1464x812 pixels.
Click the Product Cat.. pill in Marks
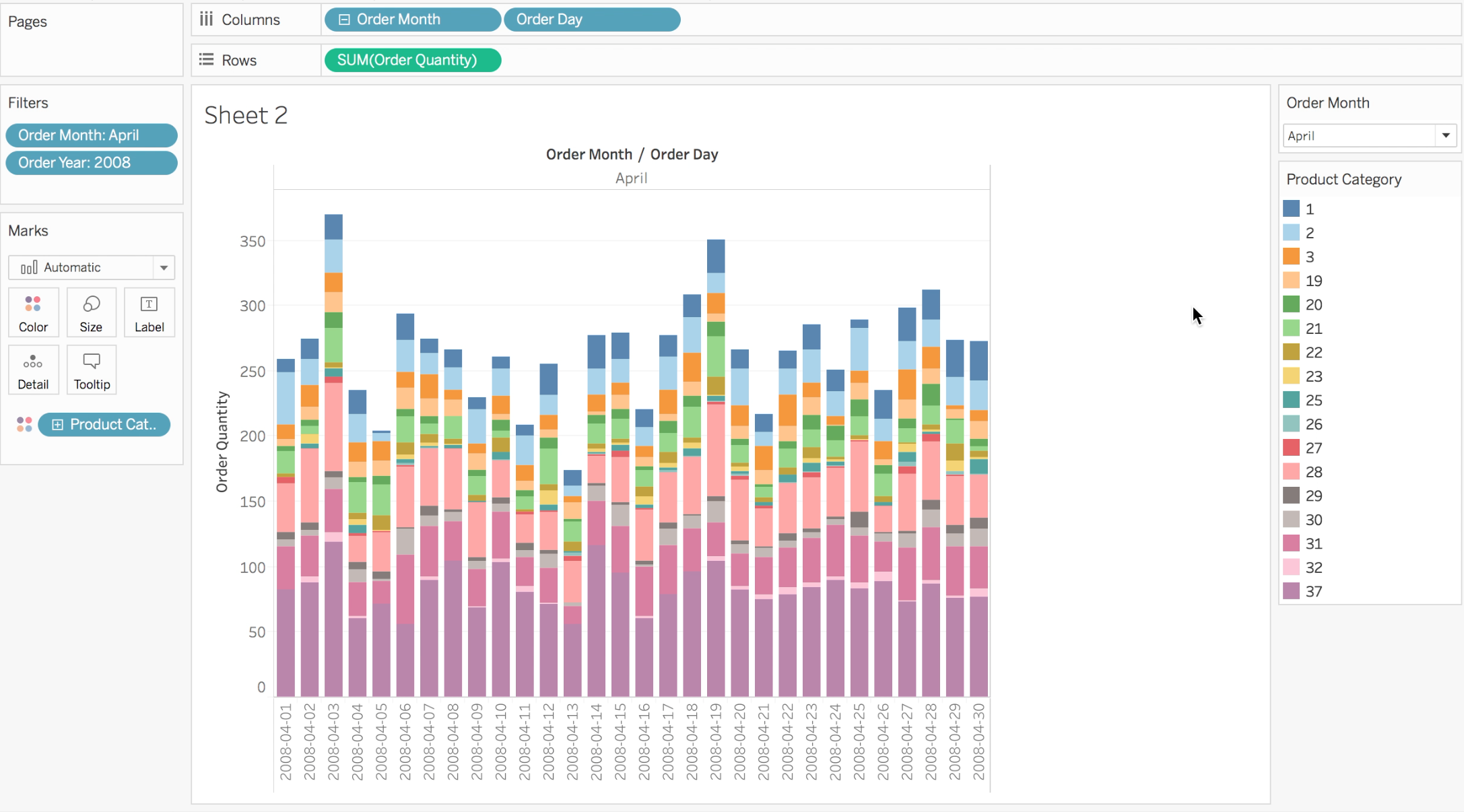(x=104, y=425)
